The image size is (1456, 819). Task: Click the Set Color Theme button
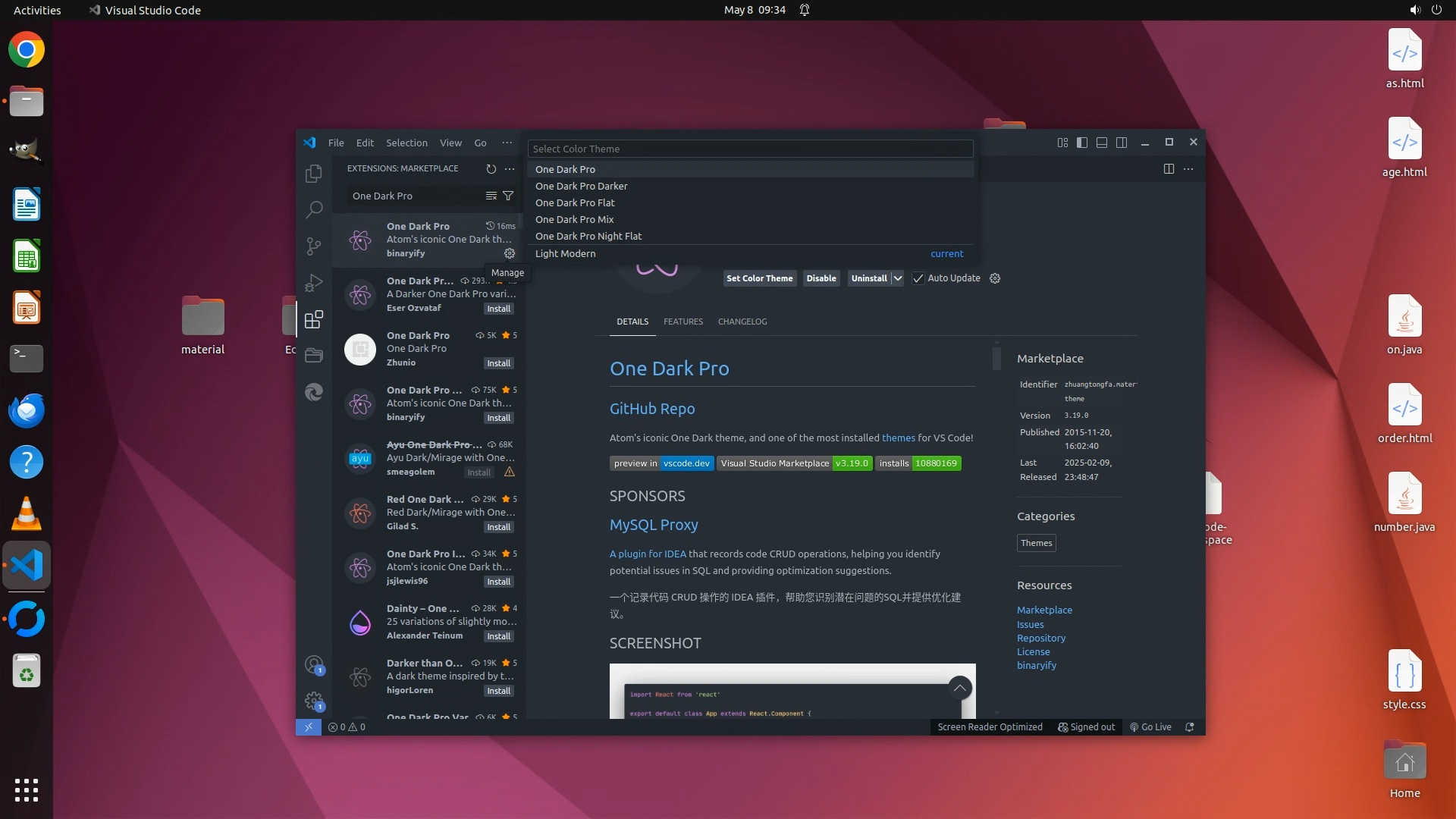coord(759,278)
